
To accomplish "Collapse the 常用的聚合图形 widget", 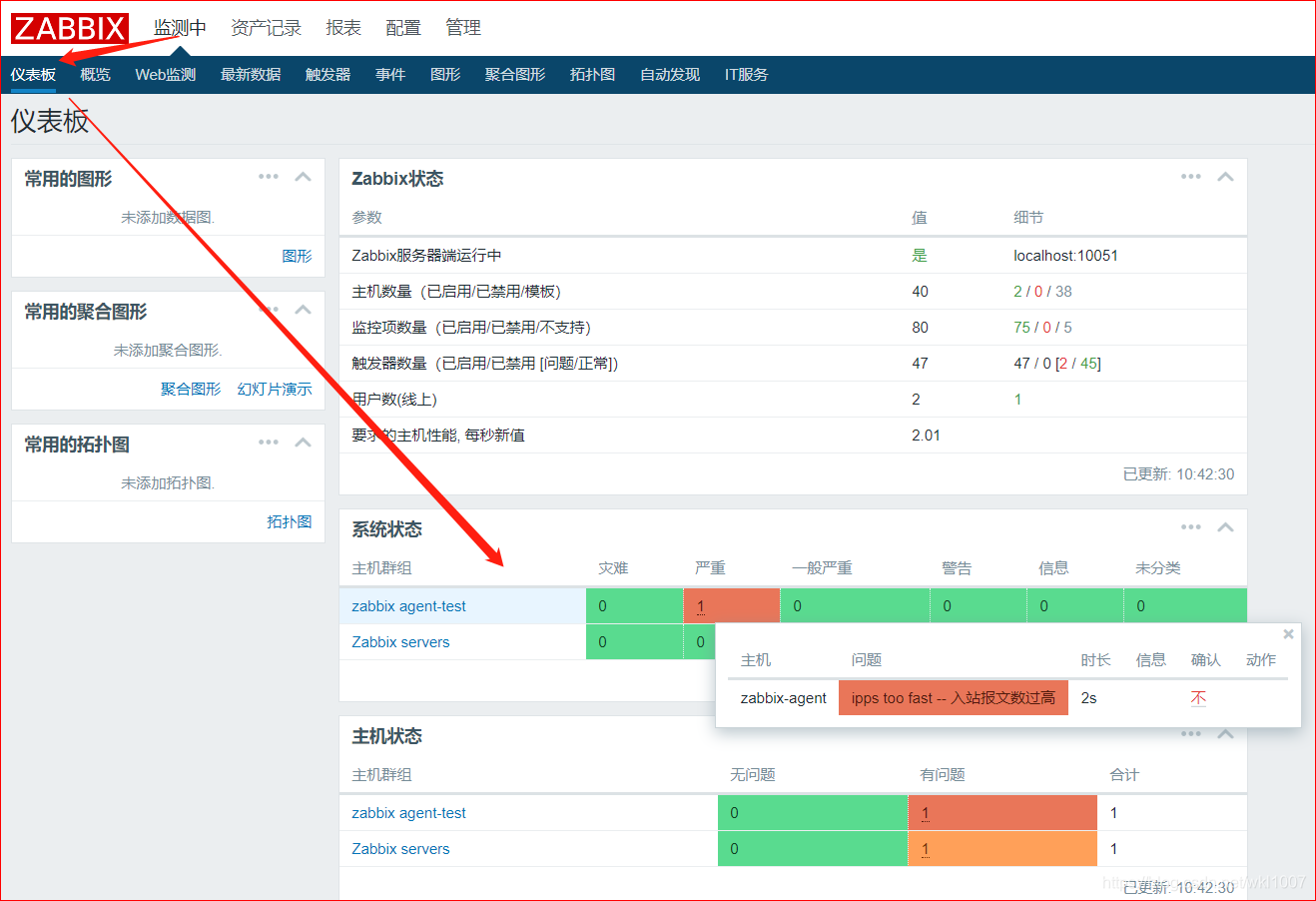I will point(304,310).
